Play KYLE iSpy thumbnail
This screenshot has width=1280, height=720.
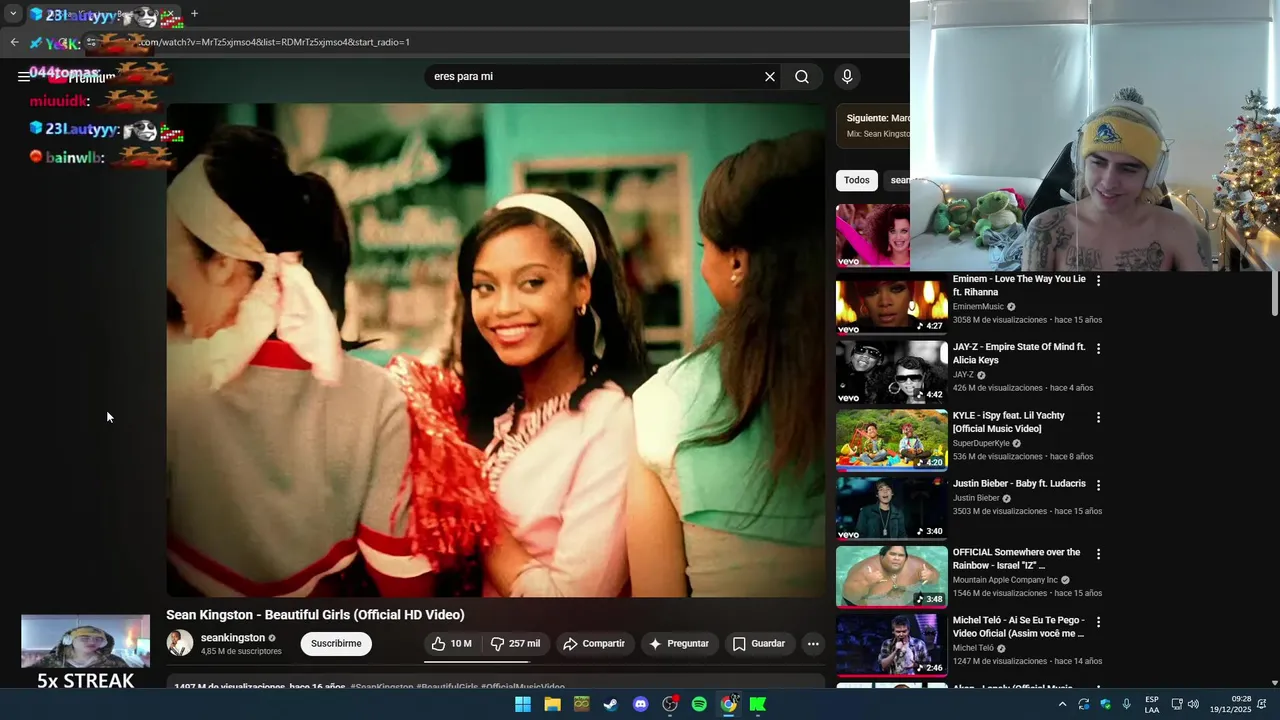tap(892, 440)
